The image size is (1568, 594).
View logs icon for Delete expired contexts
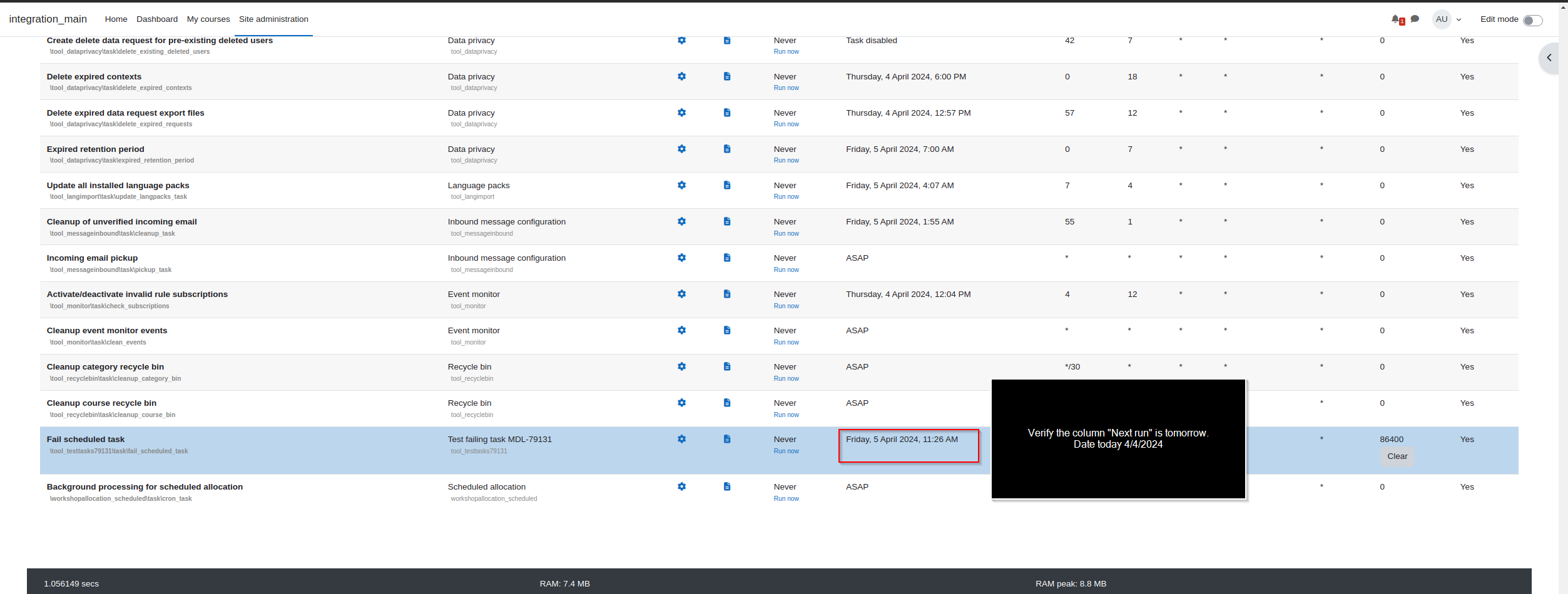(x=727, y=76)
